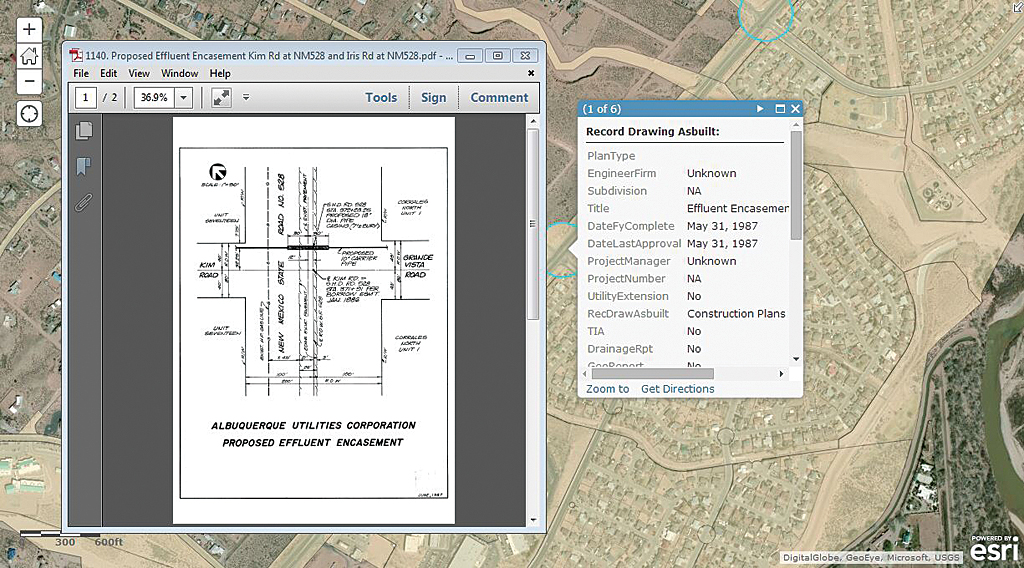
Task: Open the File menu
Action: point(81,74)
